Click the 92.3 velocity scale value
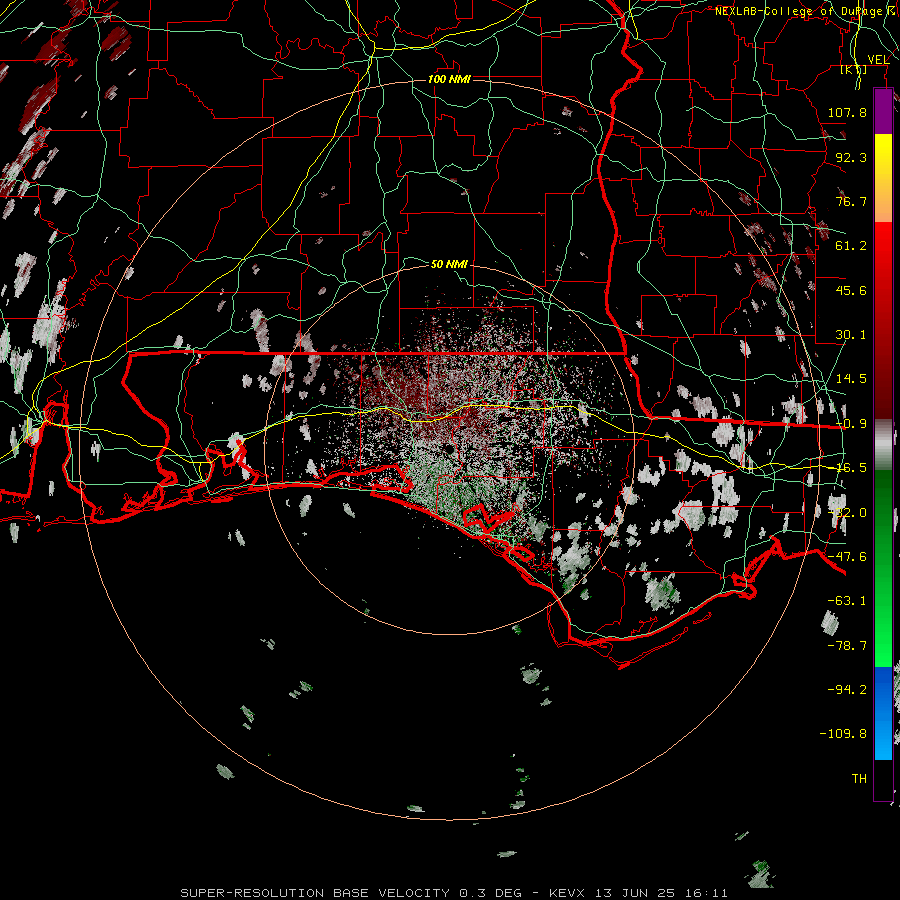The width and height of the screenshot is (900, 900). [851, 157]
